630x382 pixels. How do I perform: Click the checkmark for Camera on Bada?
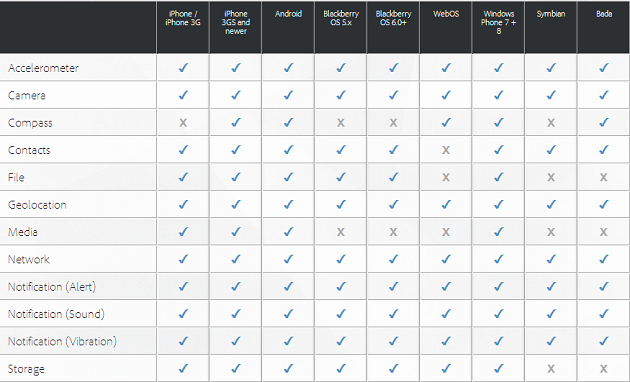tap(603, 95)
